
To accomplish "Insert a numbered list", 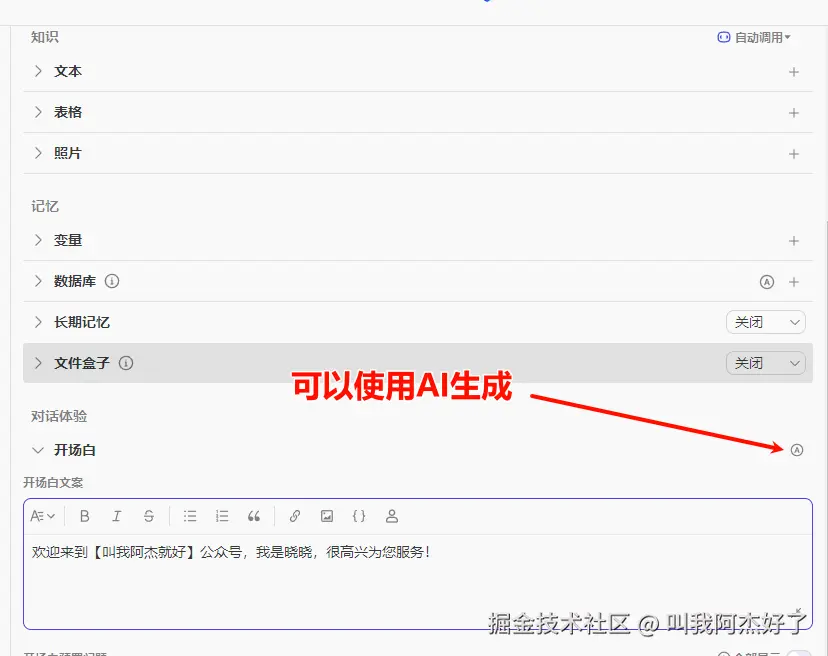I will click(x=222, y=516).
